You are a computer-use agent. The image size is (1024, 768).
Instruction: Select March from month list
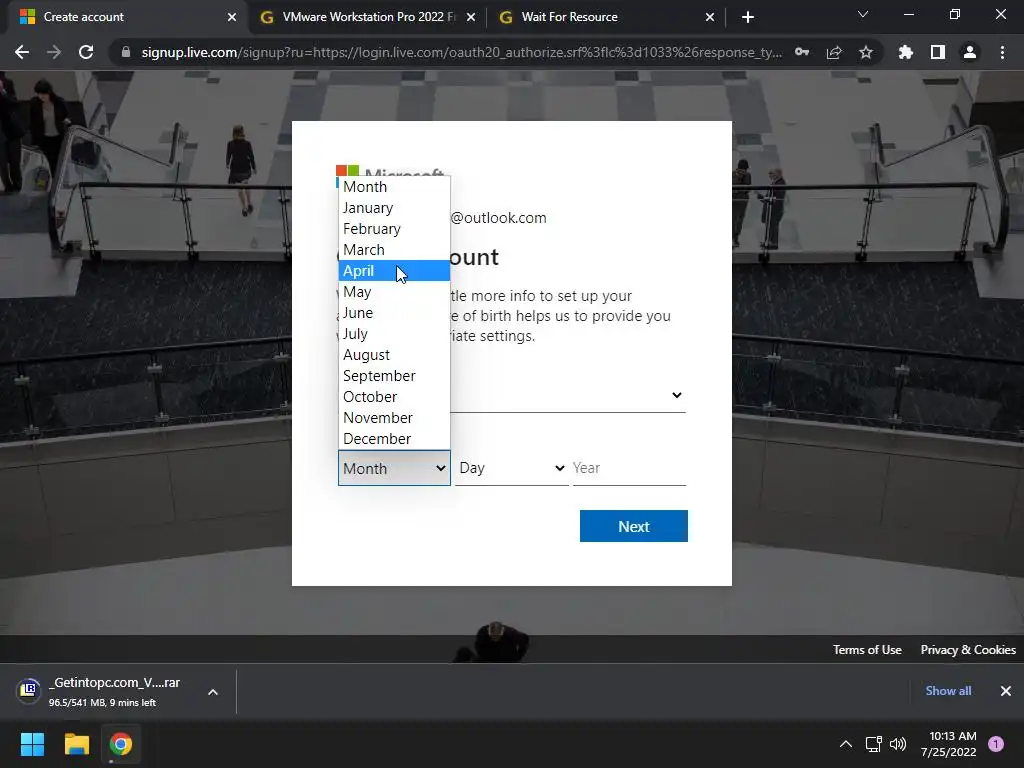[x=394, y=249]
